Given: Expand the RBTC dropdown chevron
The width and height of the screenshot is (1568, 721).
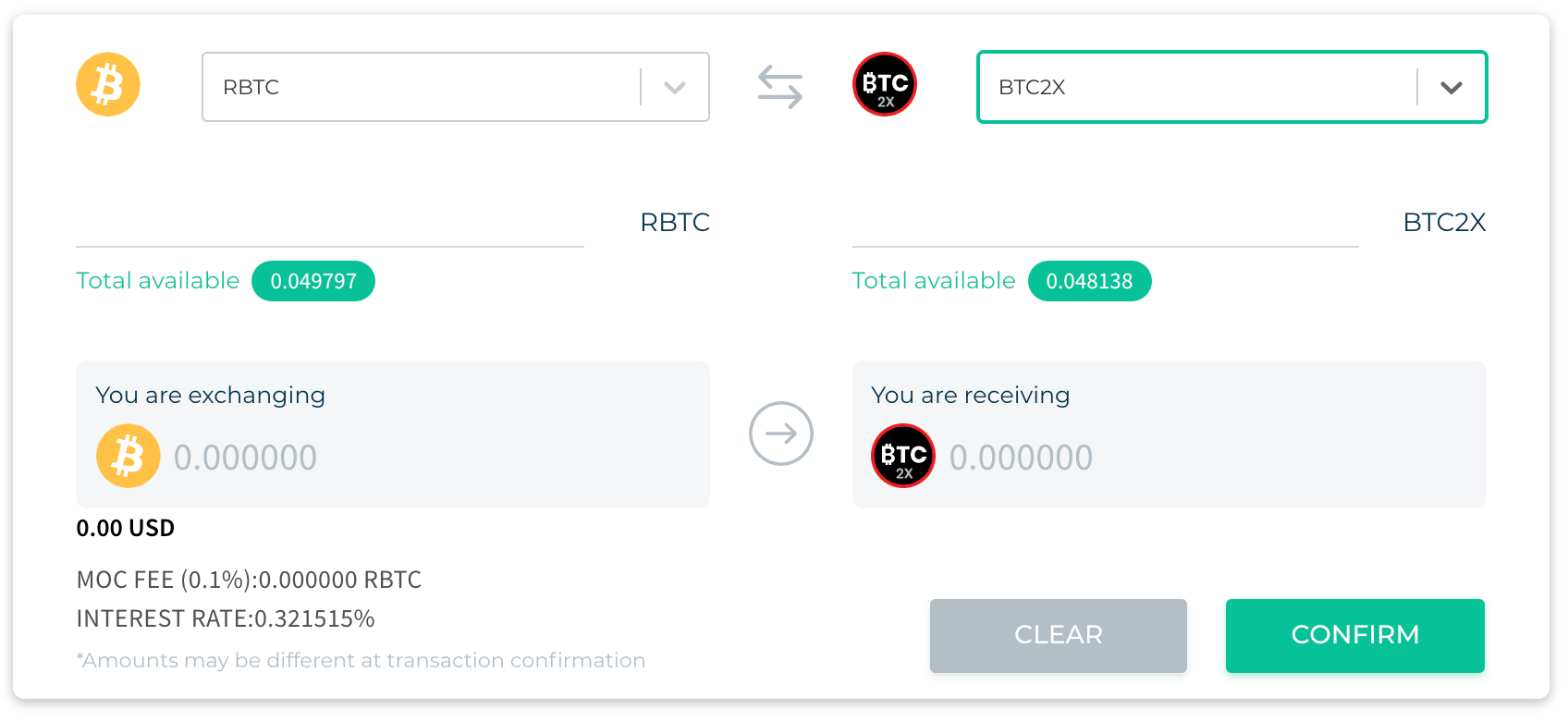Looking at the screenshot, I should point(675,87).
